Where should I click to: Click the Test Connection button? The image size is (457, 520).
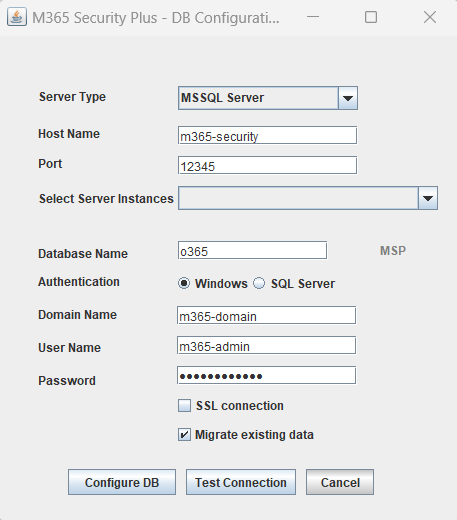241,482
